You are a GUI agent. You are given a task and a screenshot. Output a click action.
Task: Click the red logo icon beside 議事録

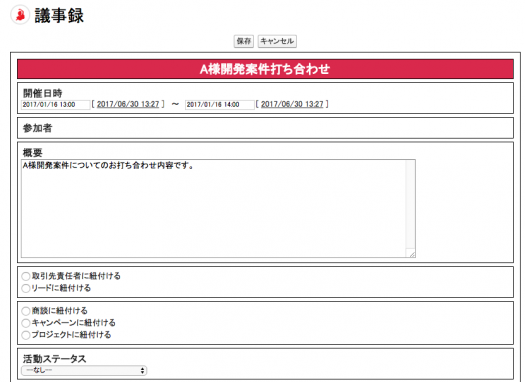[20, 15]
